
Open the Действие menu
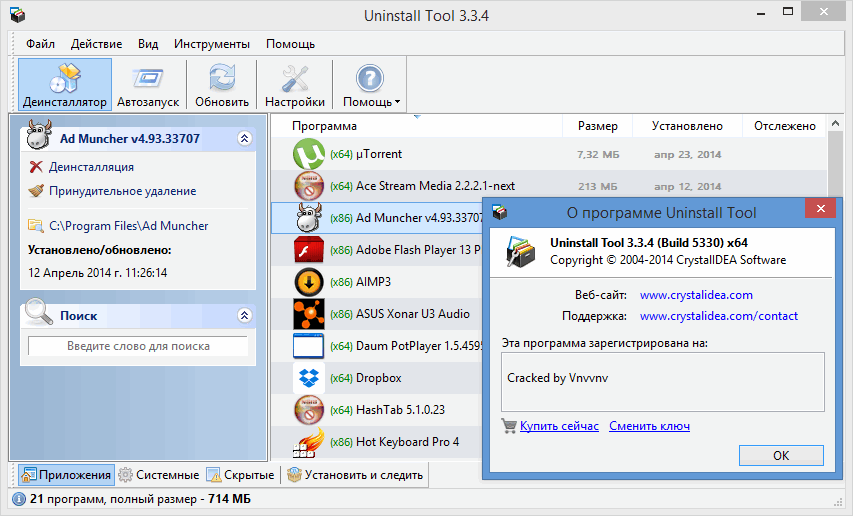click(x=96, y=44)
